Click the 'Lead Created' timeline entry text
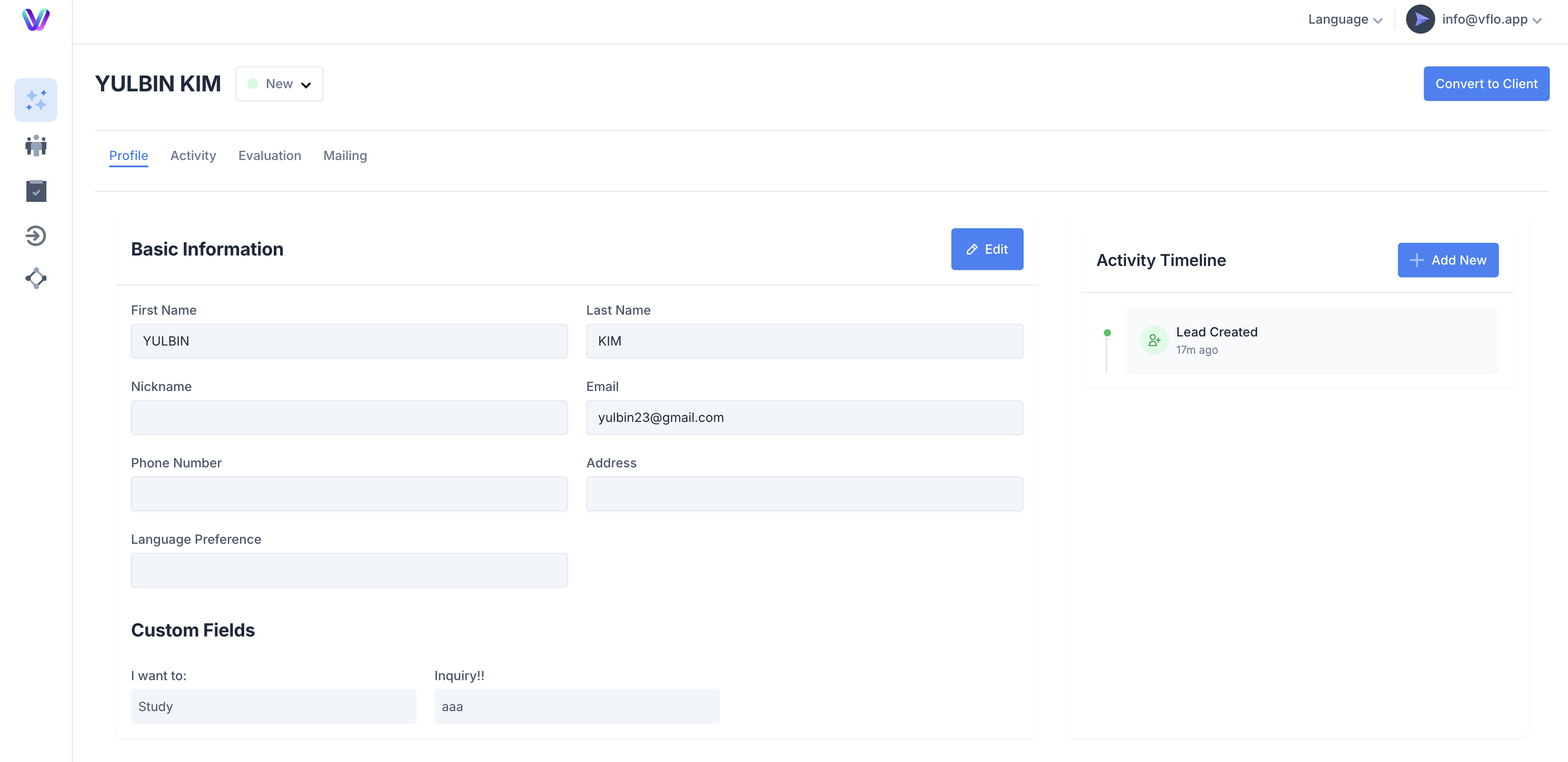The image size is (1568, 762). 1216,332
